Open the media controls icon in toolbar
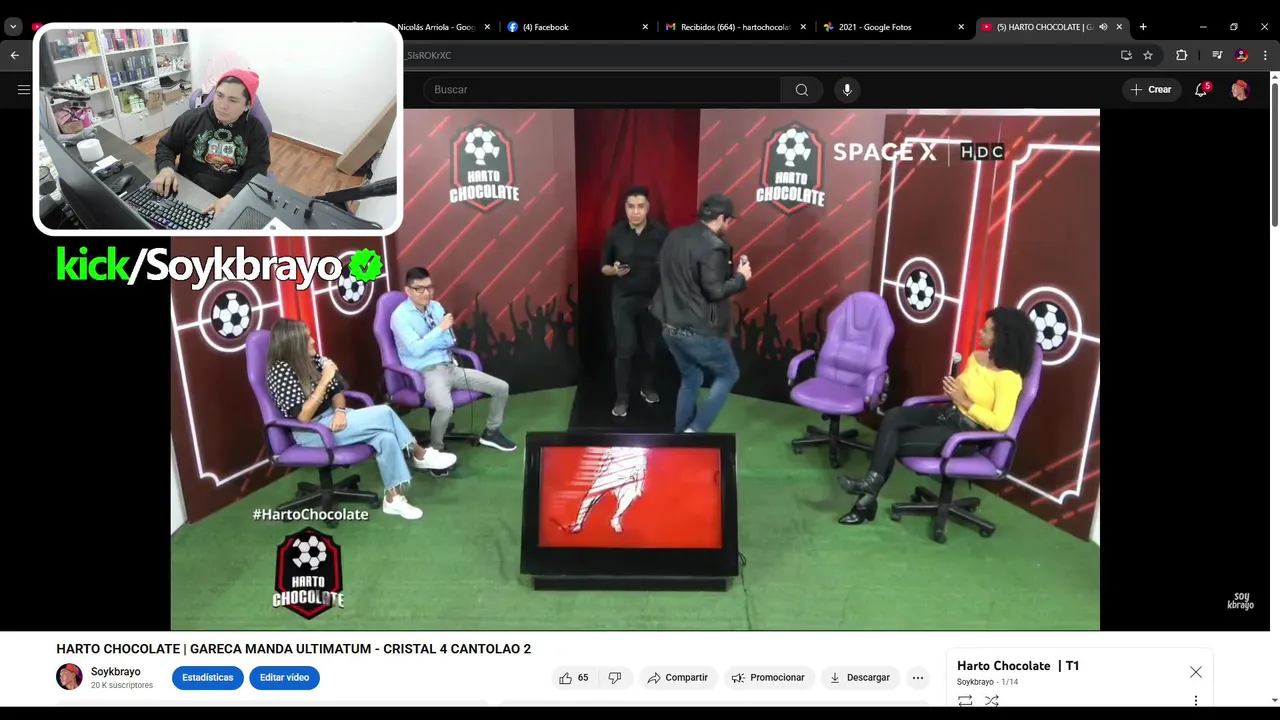Viewport: 1280px width, 720px height. [1217, 55]
